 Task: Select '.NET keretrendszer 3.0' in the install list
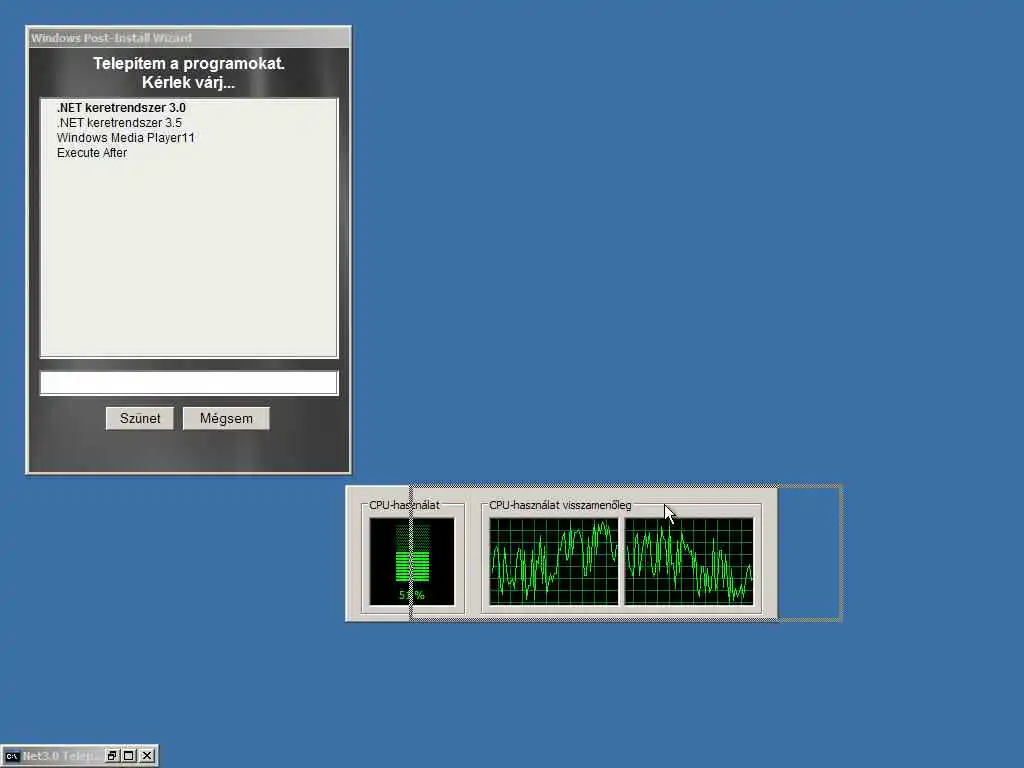click(121, 108)
